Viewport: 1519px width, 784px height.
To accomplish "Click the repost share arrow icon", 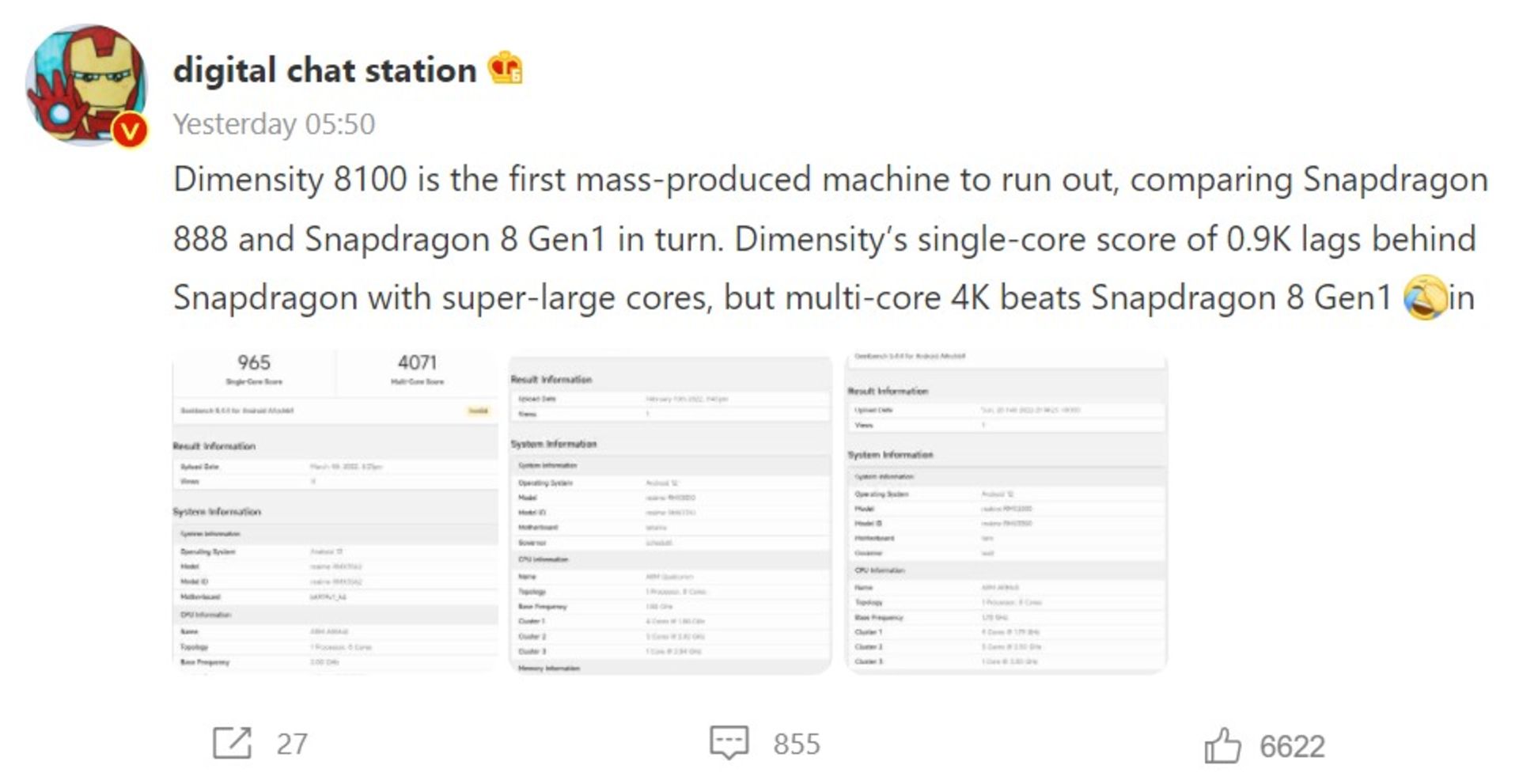I will (x=232, y=743).
